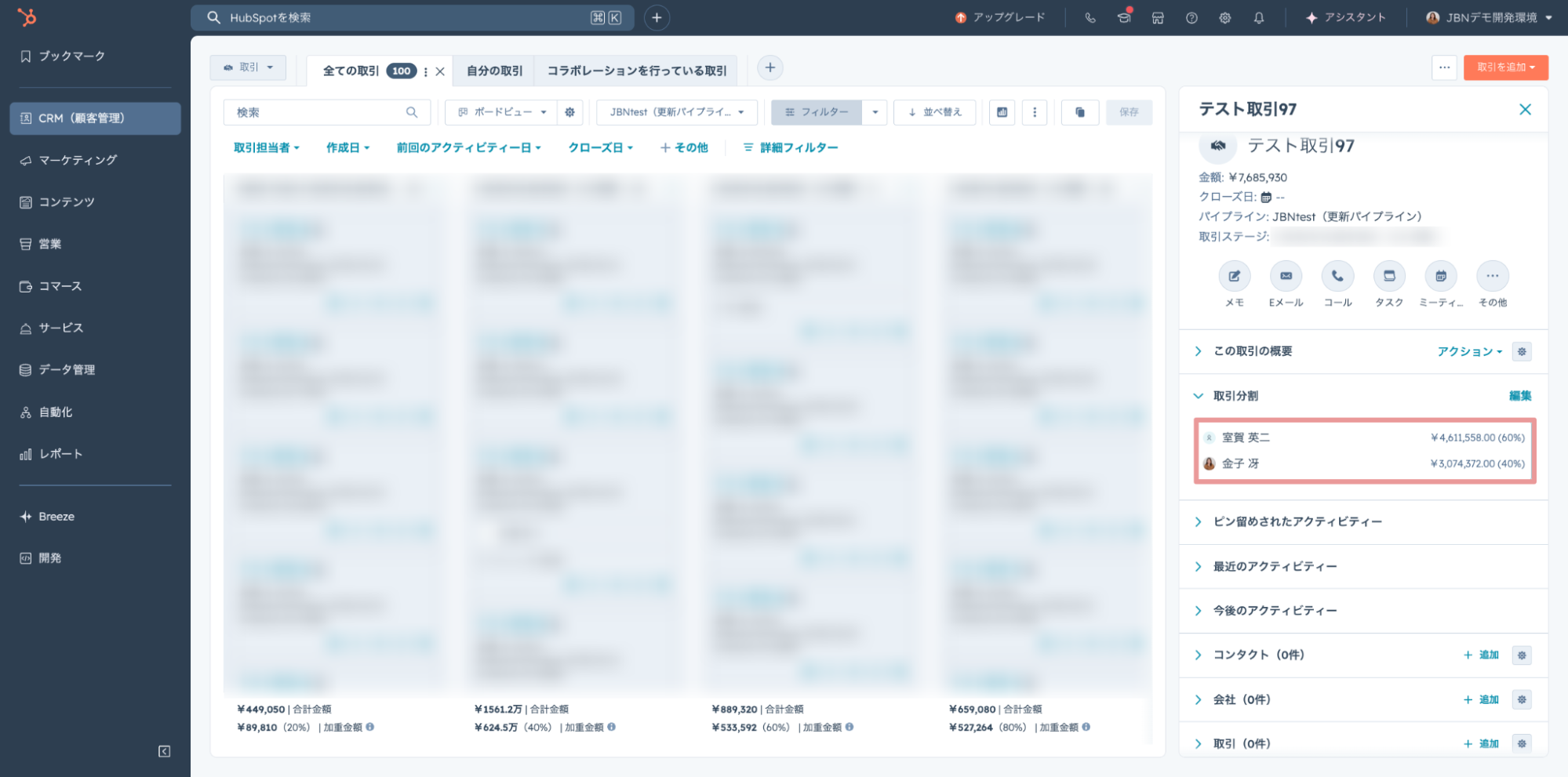Viewport: 1568px width, 777px height.
Task: Open the marketplace icon in top bar
Action: tap(1158, 18)
